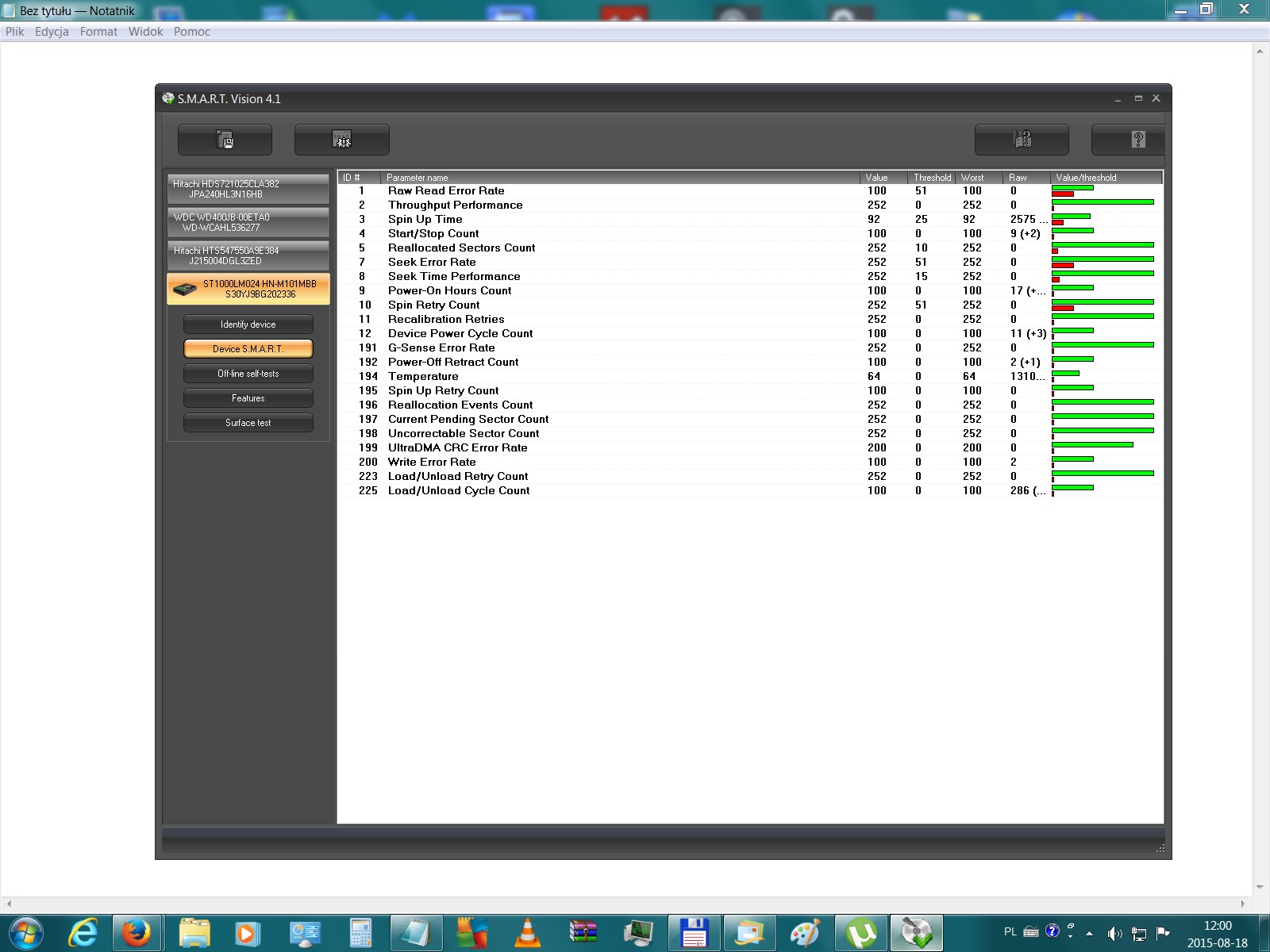Open the Edycja menu
The image size is (1270, 952).
click(x=52, y=32)
